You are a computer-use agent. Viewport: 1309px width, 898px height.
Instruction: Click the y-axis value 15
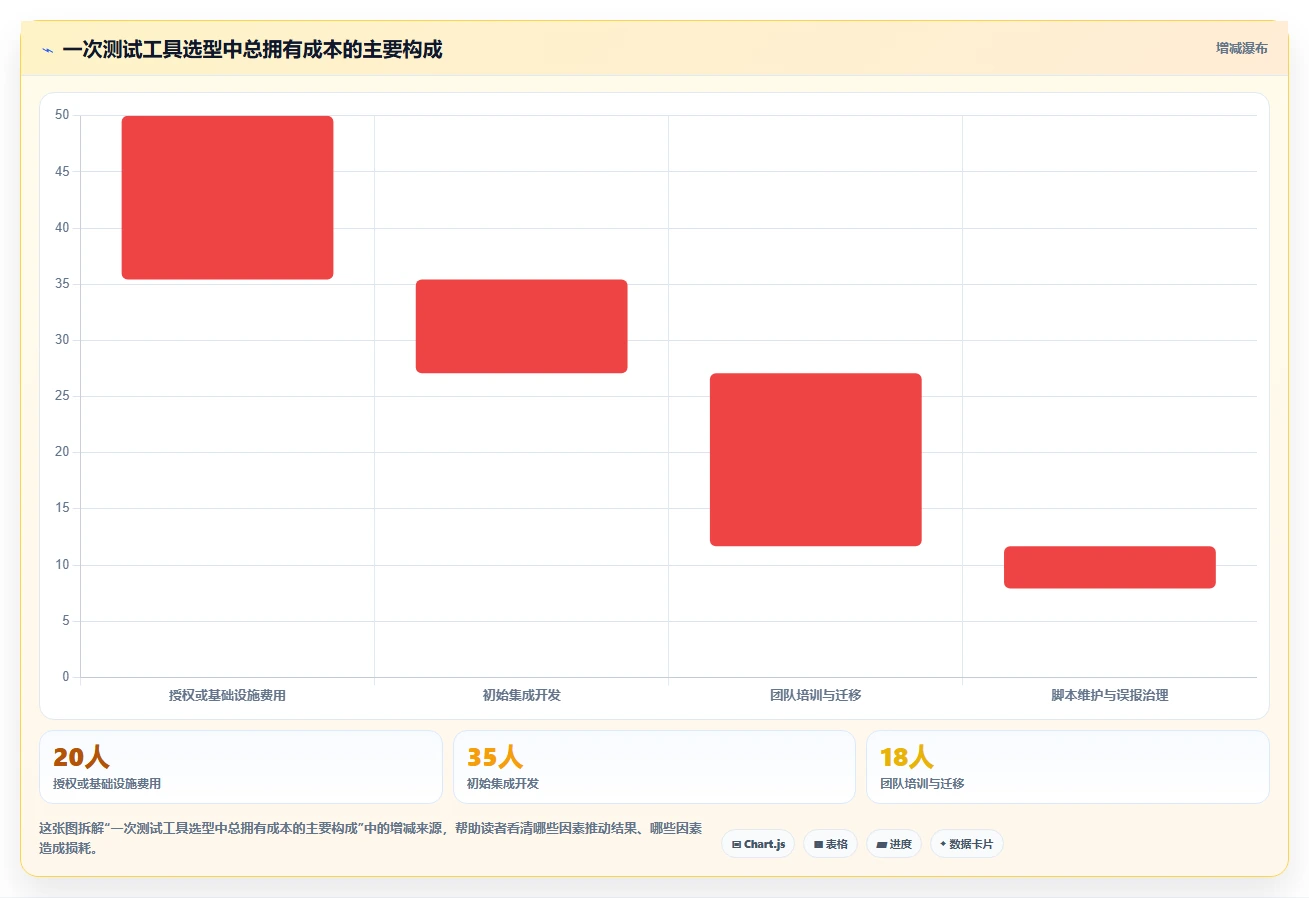click(62, 508)
